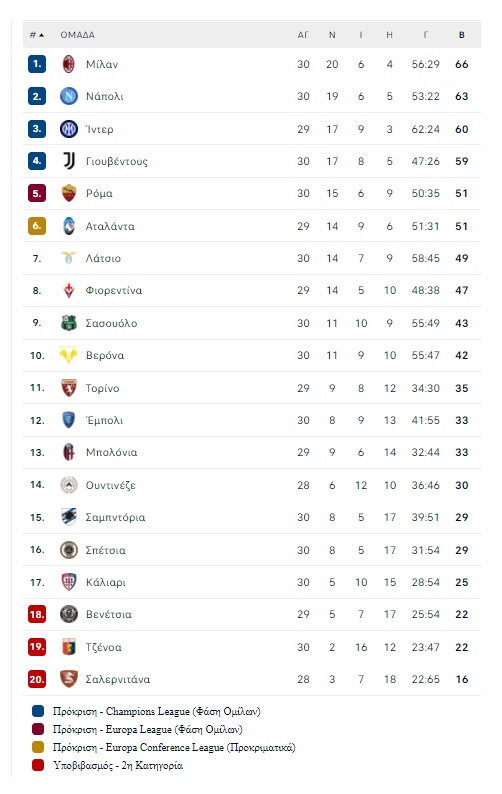The height and width of the screenshot is (794, 502).
Task: Click the Βερόνα team name
Action: point(105,355)
